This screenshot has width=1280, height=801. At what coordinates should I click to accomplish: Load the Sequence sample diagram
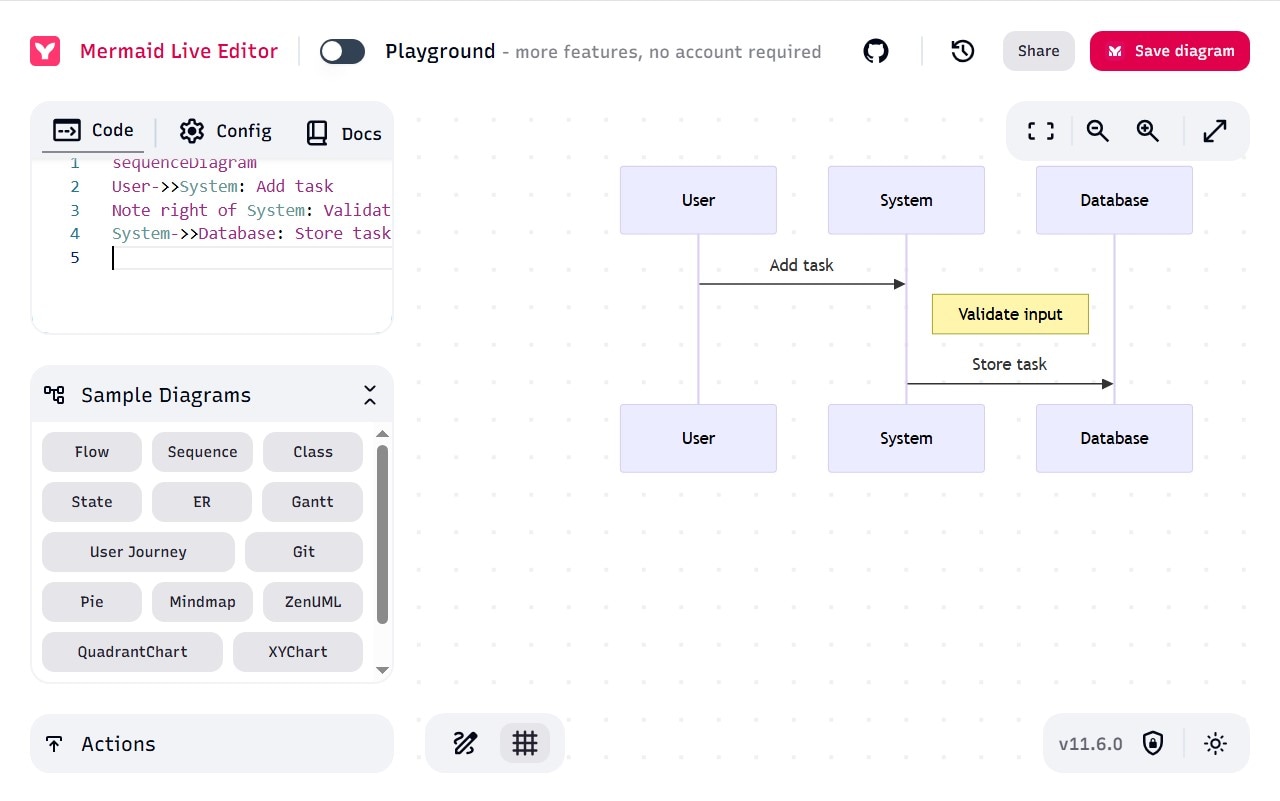click(x=202, y=452)
